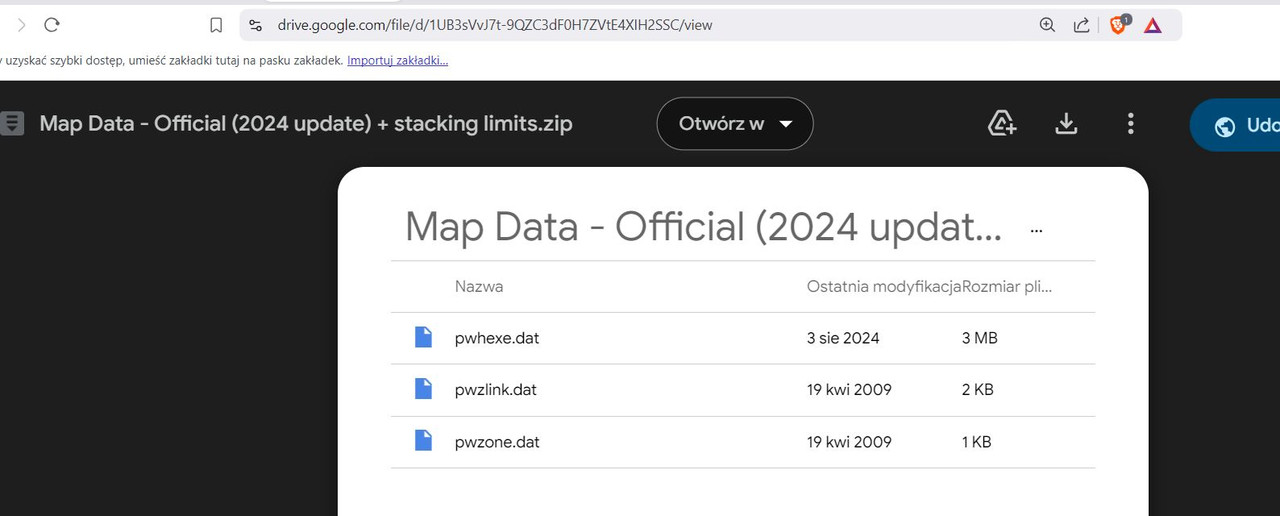Click the zoom magnifier icon in address bar
This screenshot has width=1280, height=516.
1047,25
